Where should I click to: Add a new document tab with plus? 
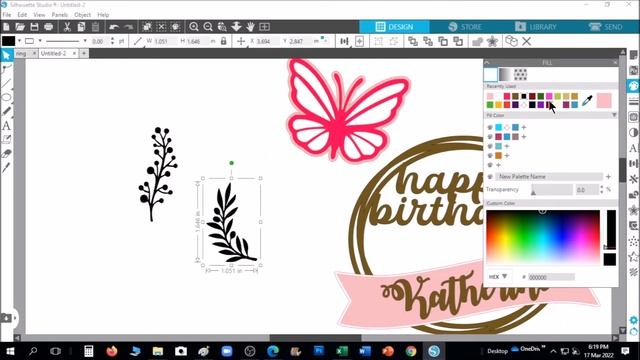tap(84, 53)
